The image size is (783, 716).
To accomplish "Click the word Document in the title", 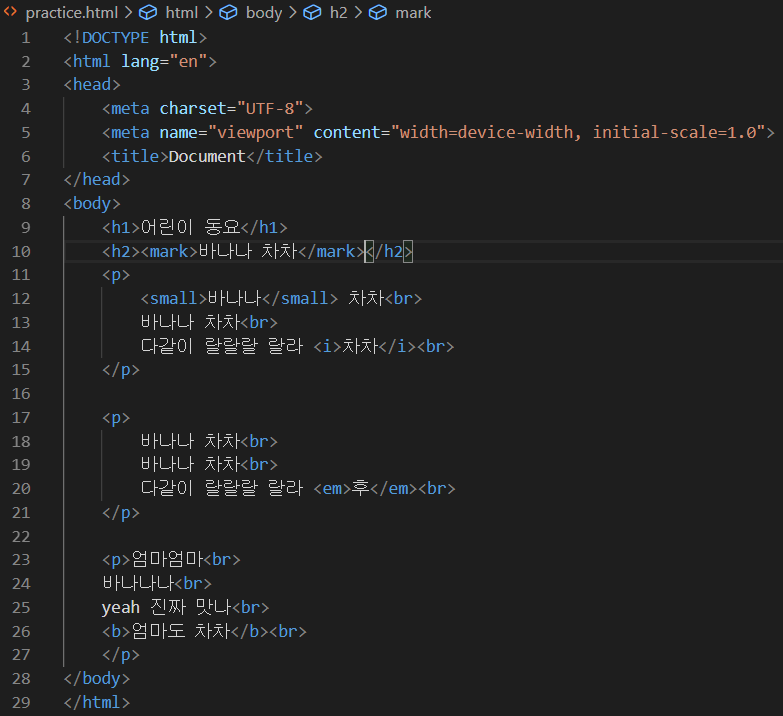I will point(207,156).
